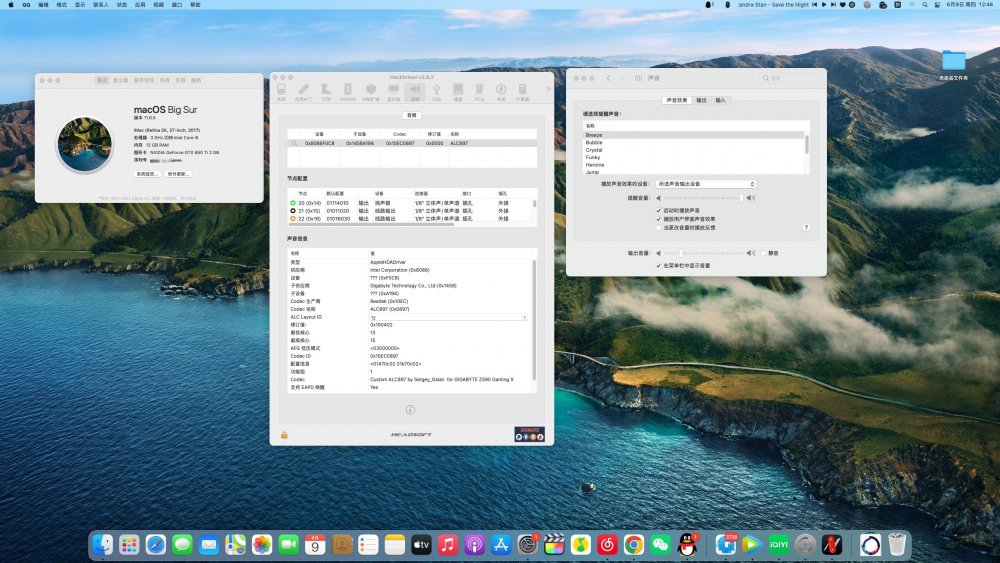Toggle 启动时播放声音 checkbox
The width and height of the screenshot is (1000, 563).
click(x=659, y=210)
